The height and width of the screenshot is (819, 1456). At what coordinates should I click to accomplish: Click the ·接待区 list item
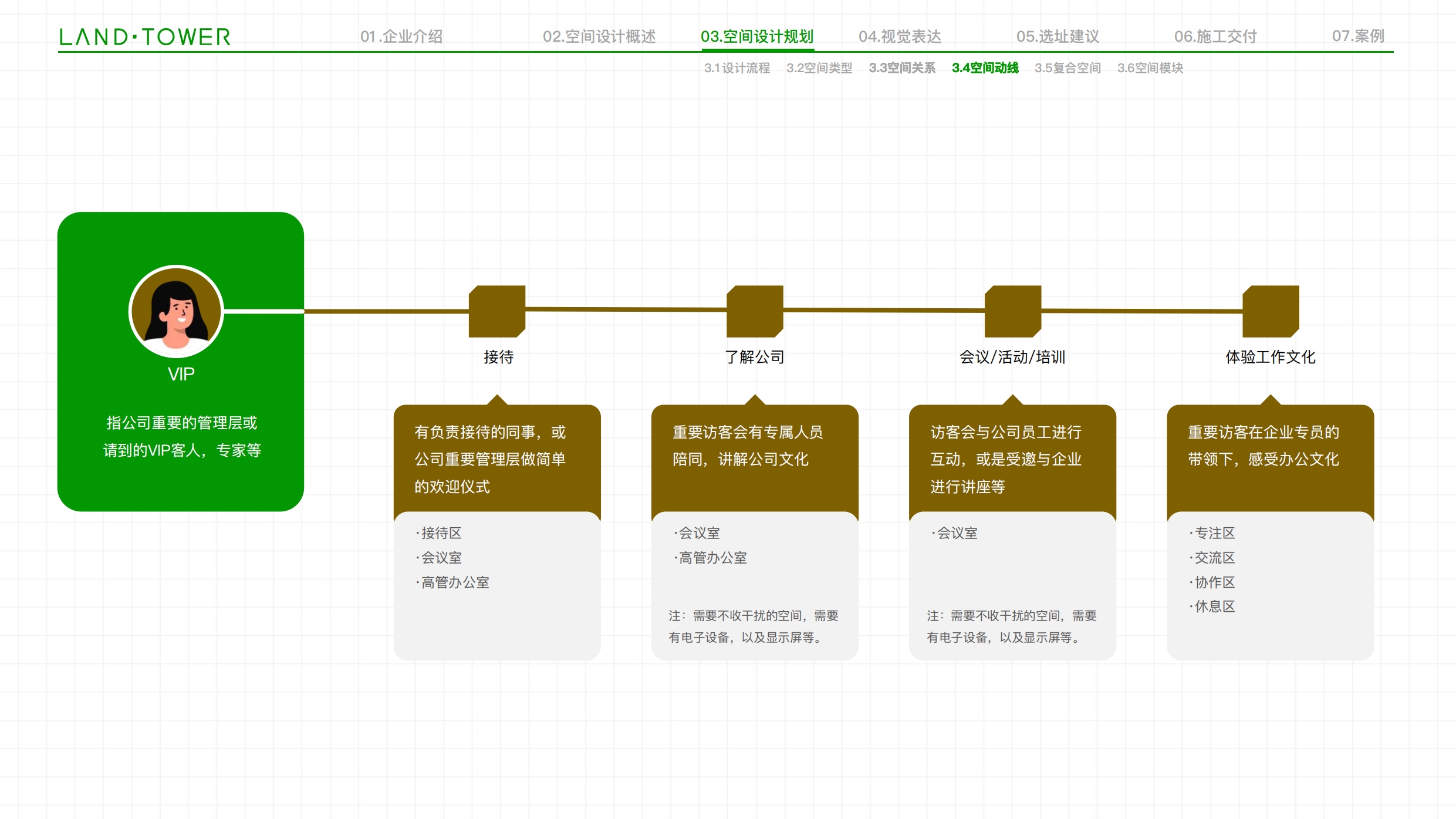(439, 533)
